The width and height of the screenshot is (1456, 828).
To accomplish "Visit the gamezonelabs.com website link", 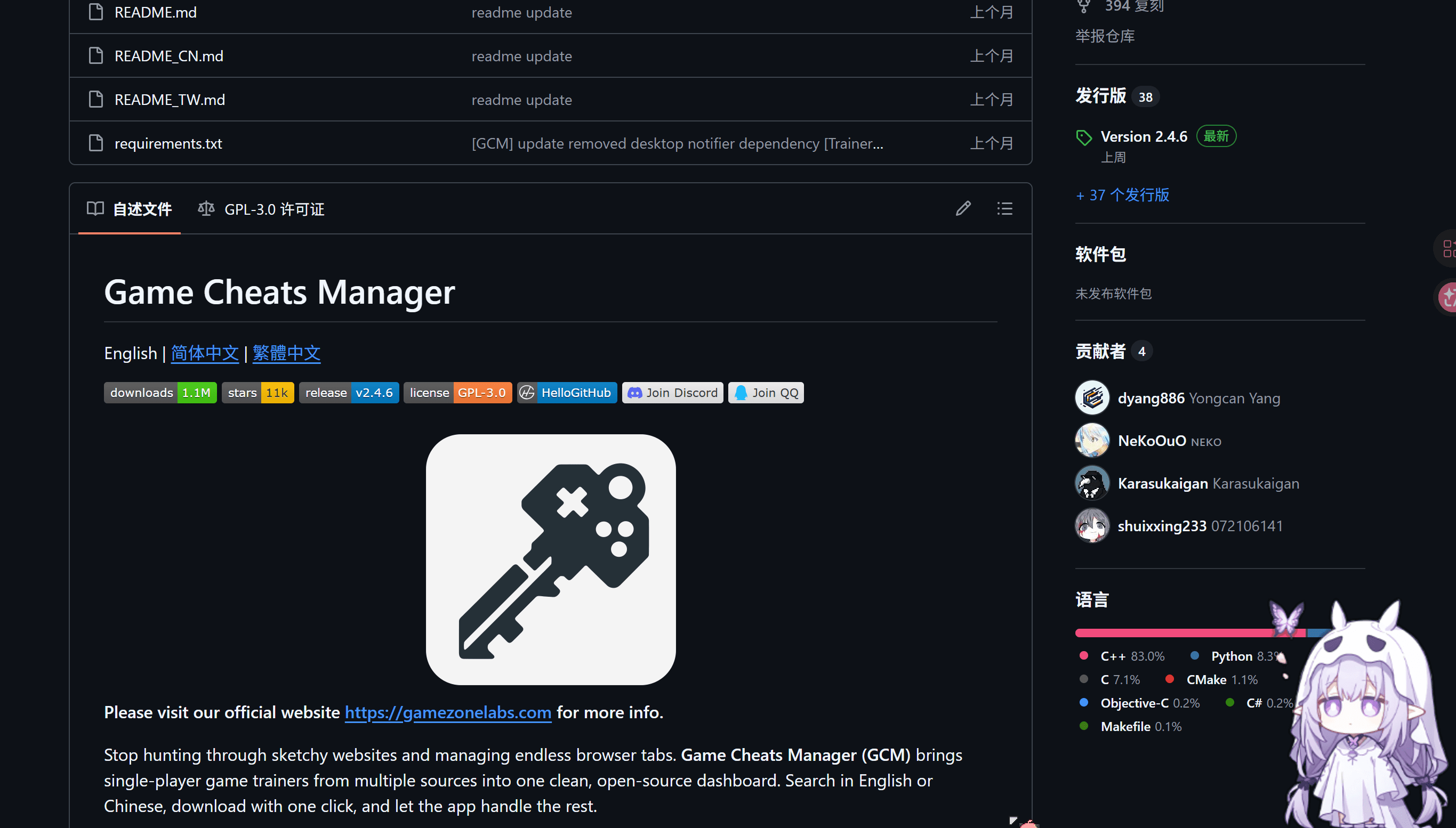I will pos(448,712).
